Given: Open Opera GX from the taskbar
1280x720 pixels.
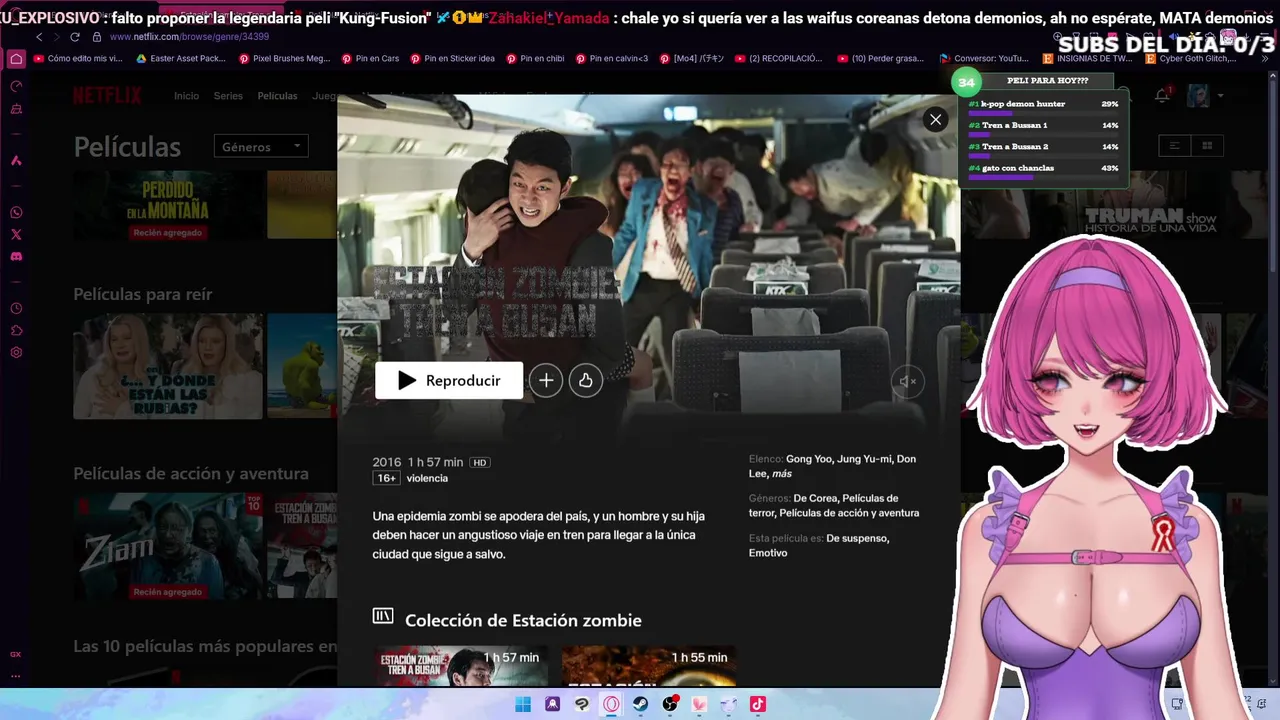Looking at the screenshot, I should pos(611,704).
